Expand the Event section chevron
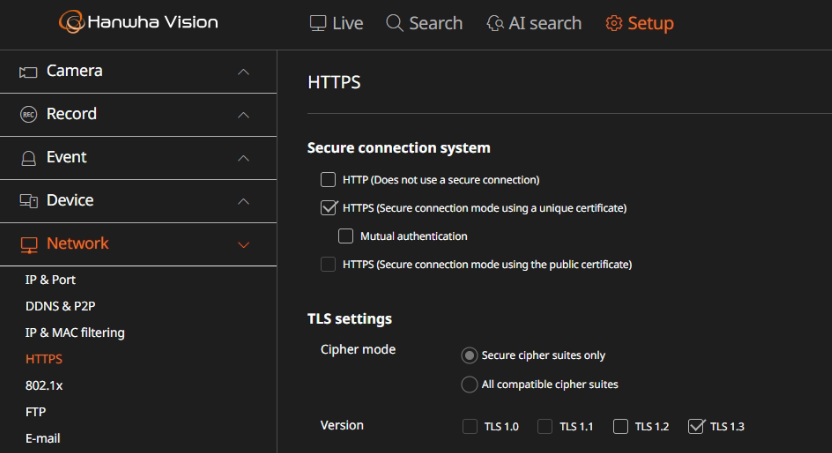This screenshot has height=453, width=832. tap(244, 158)
